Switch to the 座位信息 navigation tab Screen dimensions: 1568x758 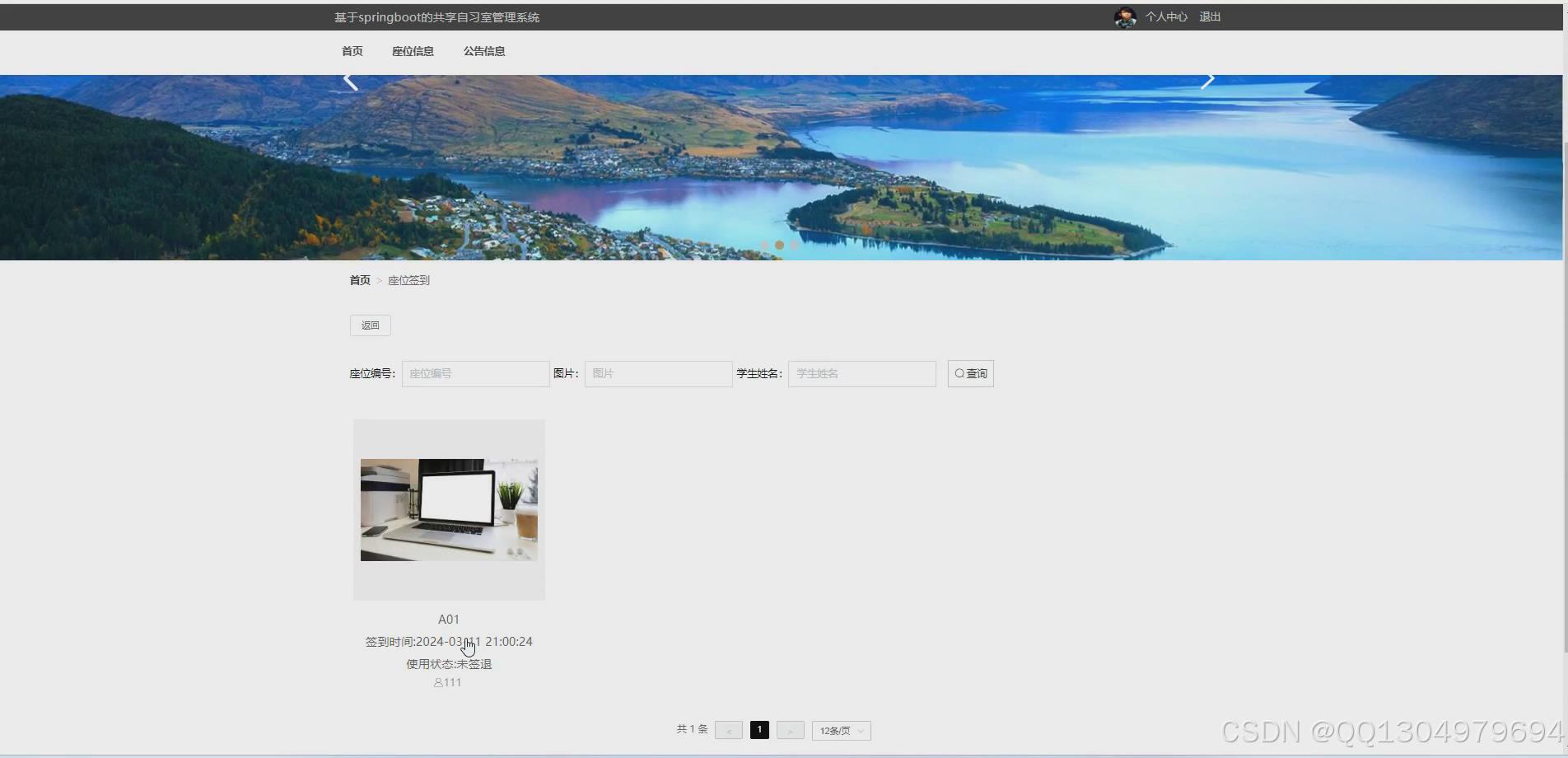click(x=413, y=51)
